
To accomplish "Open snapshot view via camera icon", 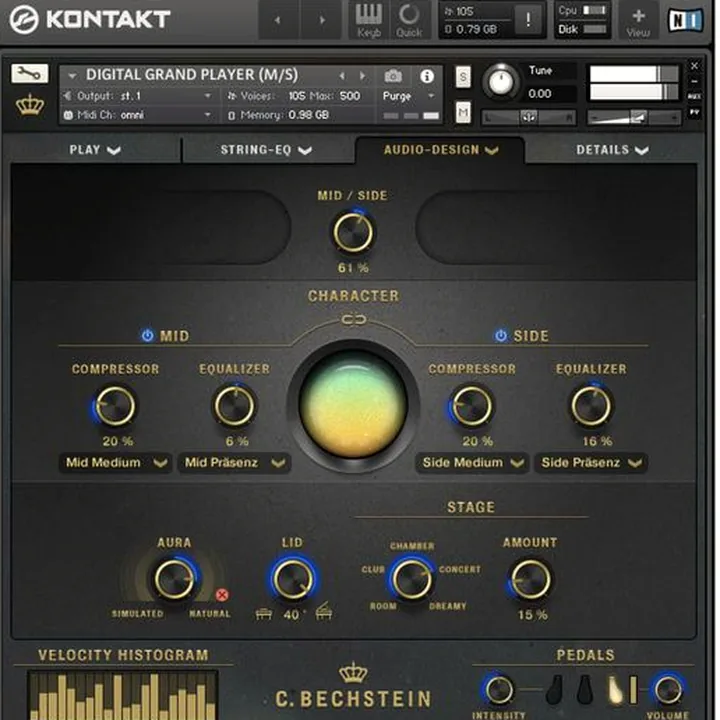I will [393, 76].
